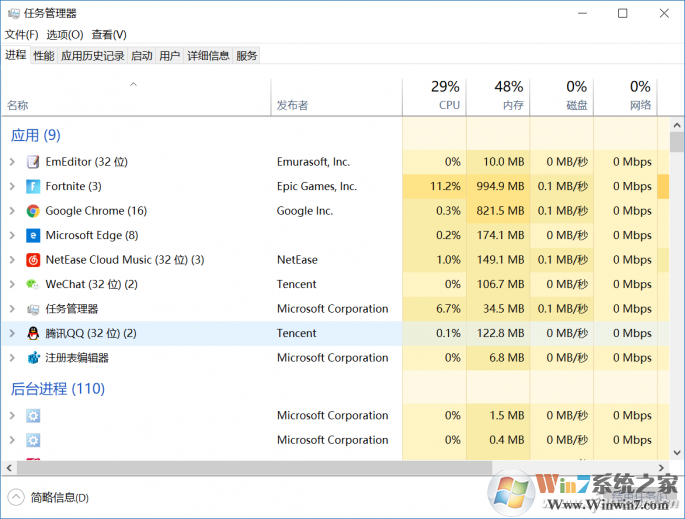This screenshot has height=519, width=685.
Task: Expand the Fortnite process group
Action: 12,186
